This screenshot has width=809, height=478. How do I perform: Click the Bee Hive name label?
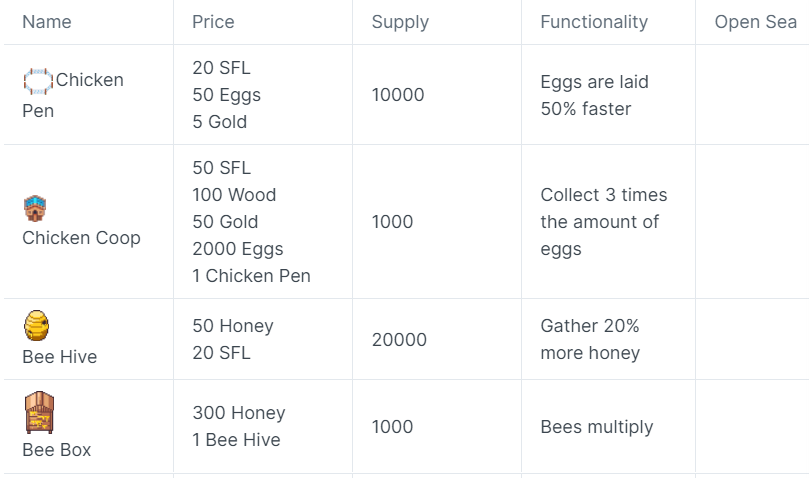pos(60,357)
